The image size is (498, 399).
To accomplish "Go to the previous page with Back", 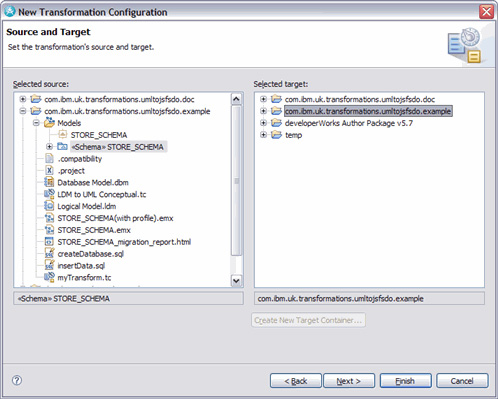I will click(296, 381).
